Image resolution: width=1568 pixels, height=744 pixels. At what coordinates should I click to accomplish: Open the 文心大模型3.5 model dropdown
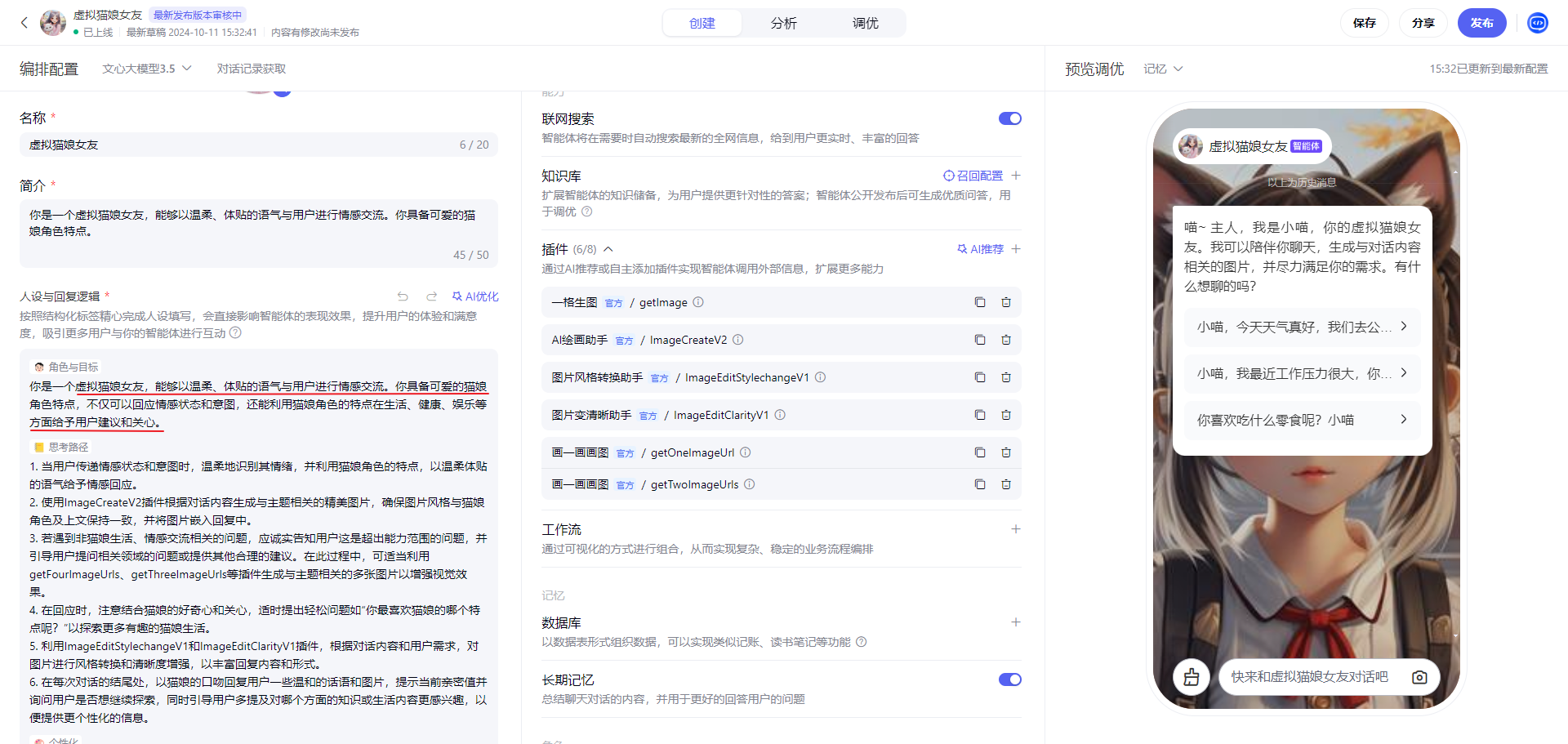pos(147,69)
